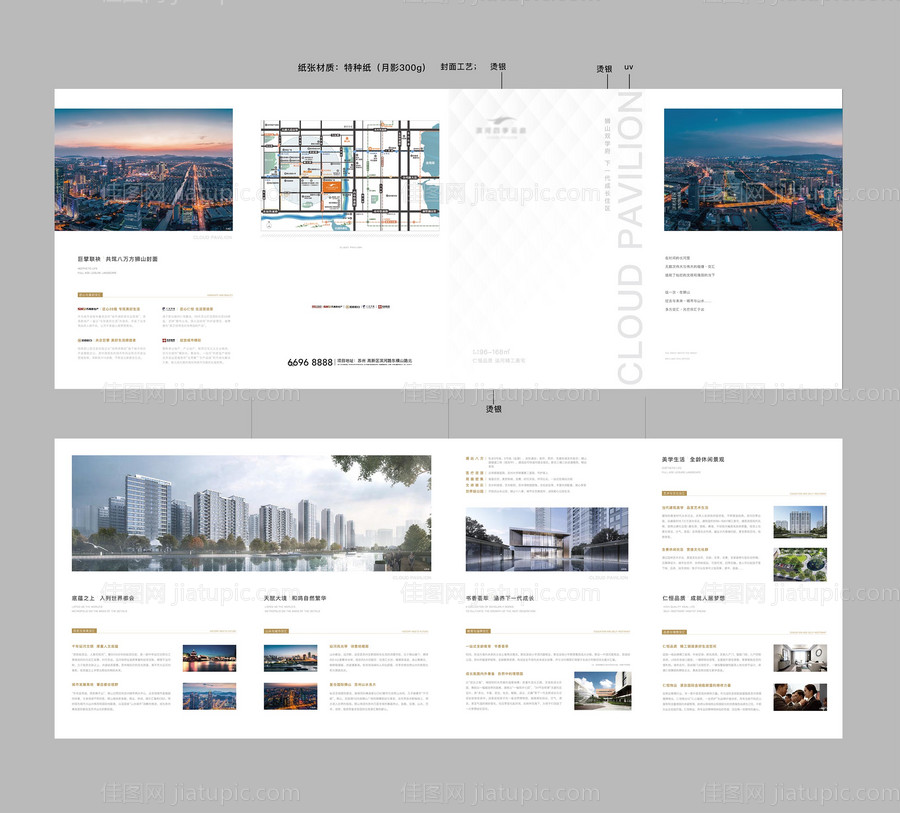Click the vertical CLOUD PAVILION title text
The height and width of the screenshot is (813, 900).
(629, 238)
